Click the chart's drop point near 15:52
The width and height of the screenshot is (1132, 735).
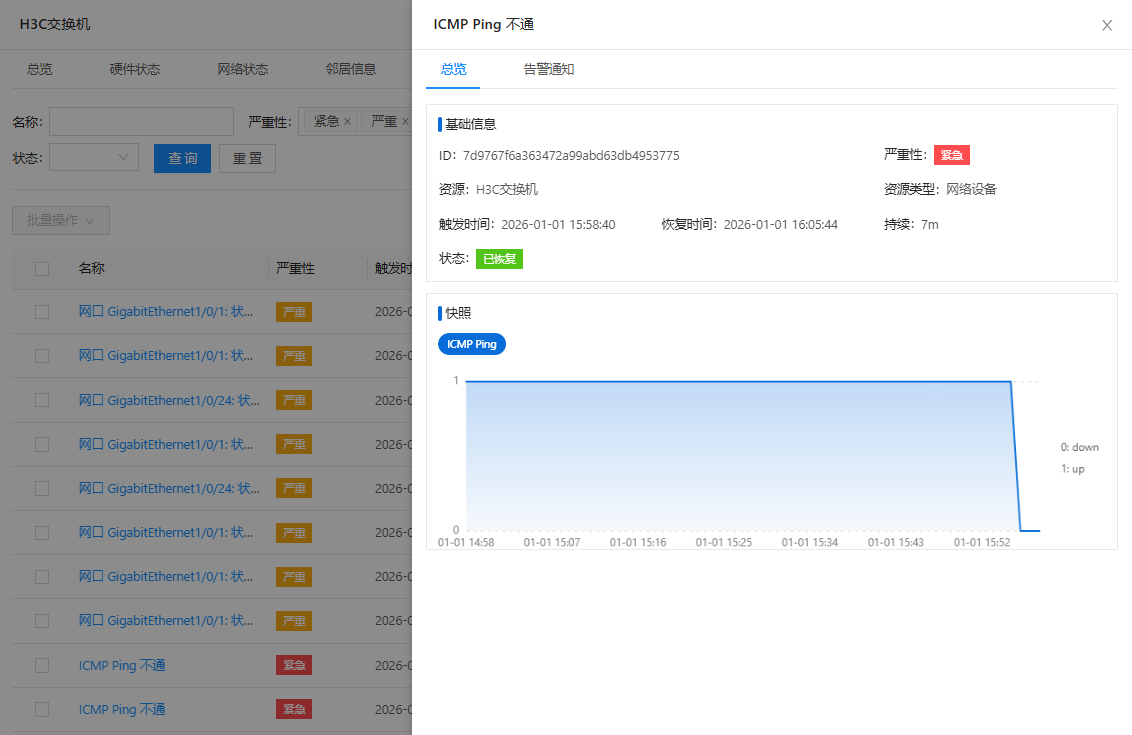click(x=1011, y=381)
